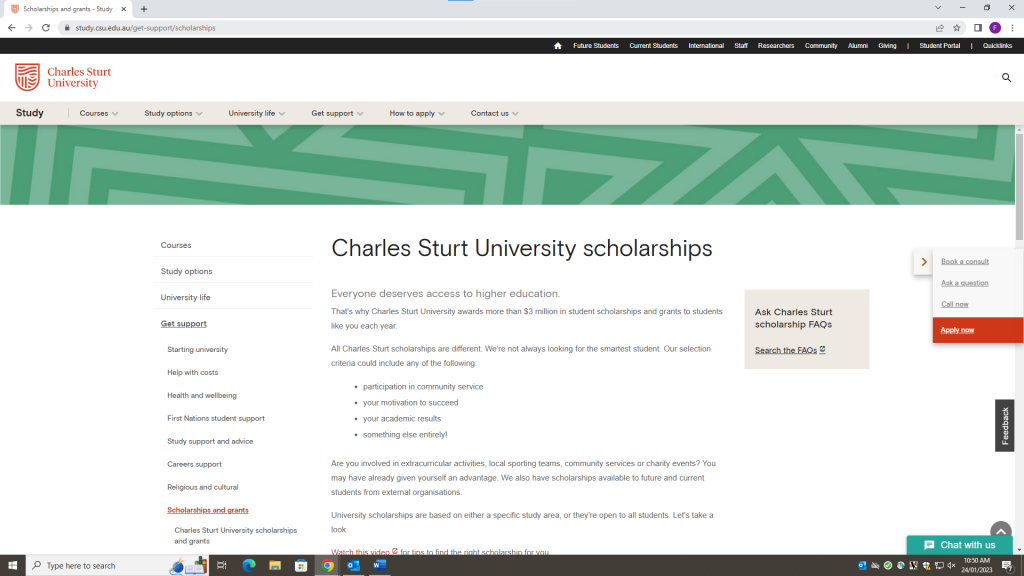Switch to Outlook on taskbar
The height and width of the screenshot is (576, 1024).
pos(353,566)
